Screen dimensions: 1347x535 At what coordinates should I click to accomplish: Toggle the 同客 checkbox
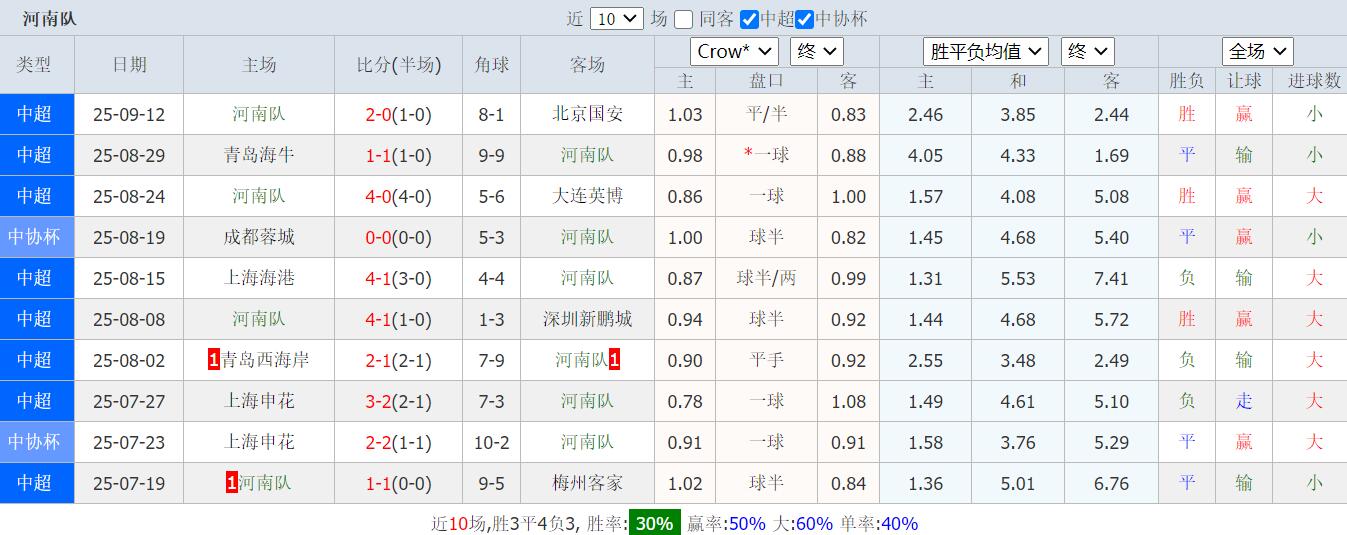[684, 19]
